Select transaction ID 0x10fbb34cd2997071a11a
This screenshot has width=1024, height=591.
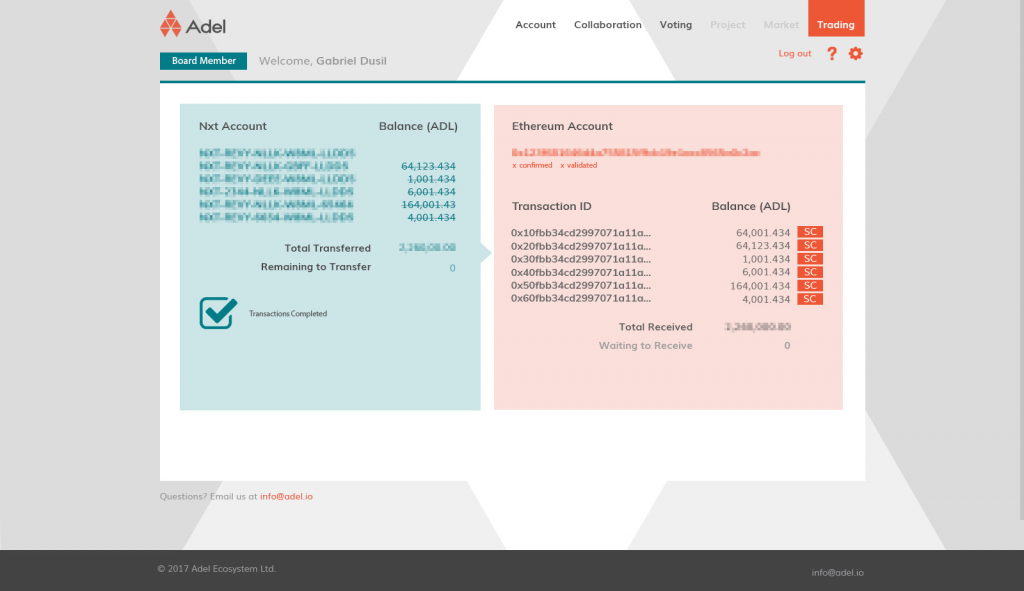click(581, 232)
